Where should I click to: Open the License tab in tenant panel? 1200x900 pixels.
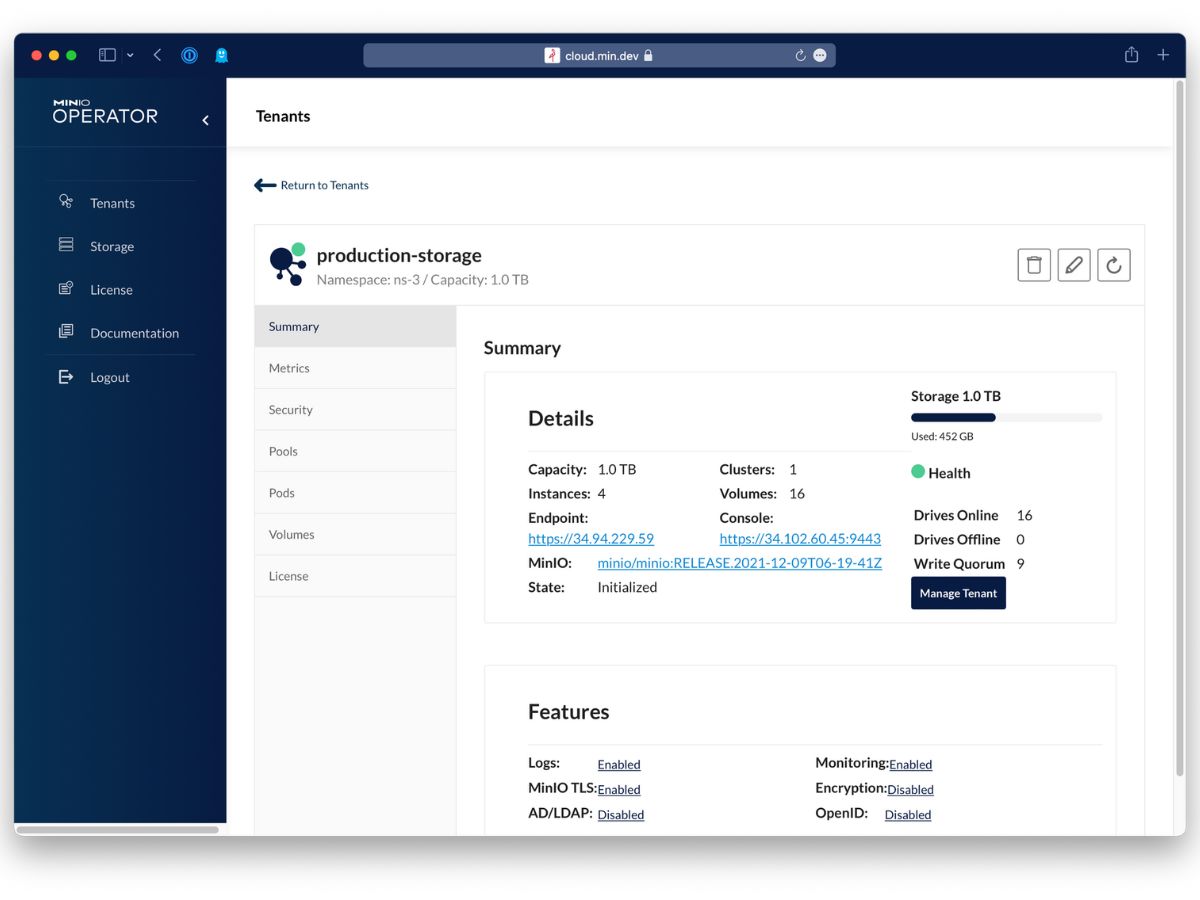pos(355,576)
